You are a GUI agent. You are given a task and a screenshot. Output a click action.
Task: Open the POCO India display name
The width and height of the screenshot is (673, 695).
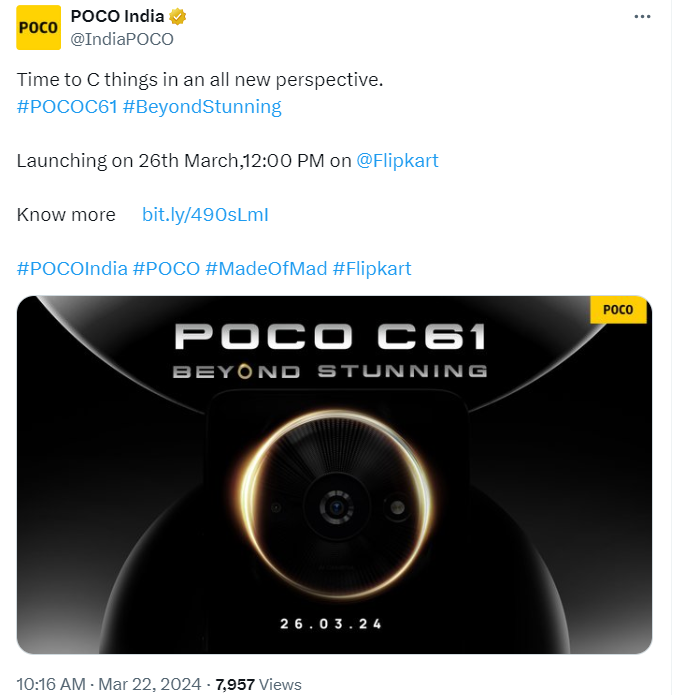tap(117, 17)
